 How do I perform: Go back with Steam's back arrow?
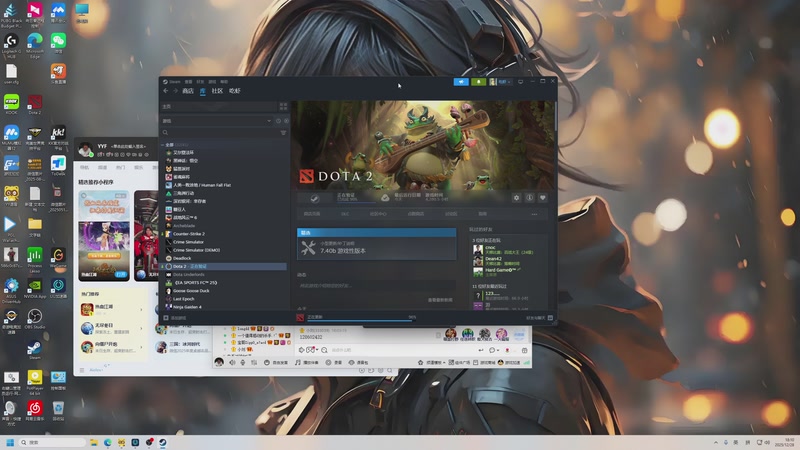point(165,91)
